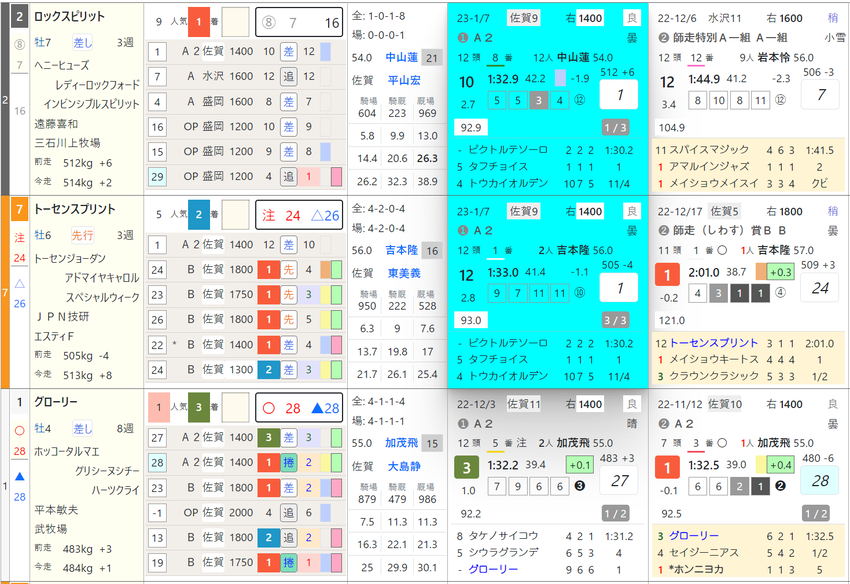
Task: Click the green +0.4 badge in the 佐賀10 card
Action: pos(780,465)
